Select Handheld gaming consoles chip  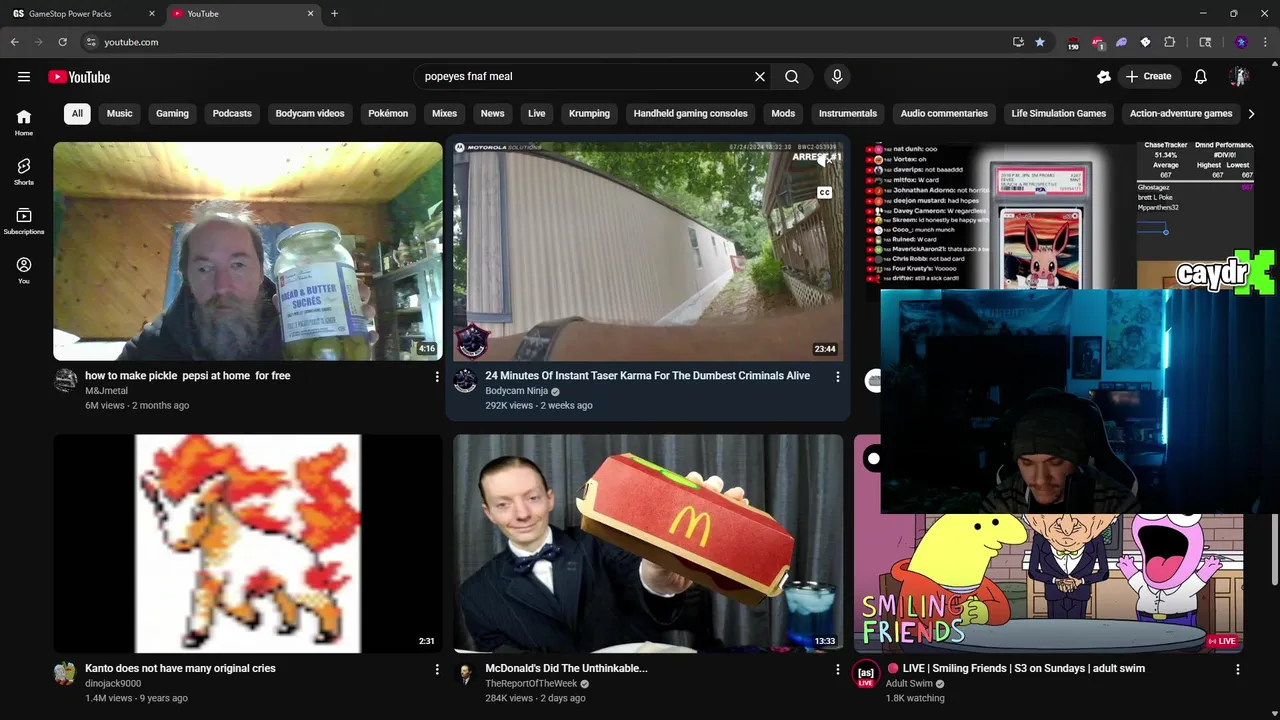(691, 113)
